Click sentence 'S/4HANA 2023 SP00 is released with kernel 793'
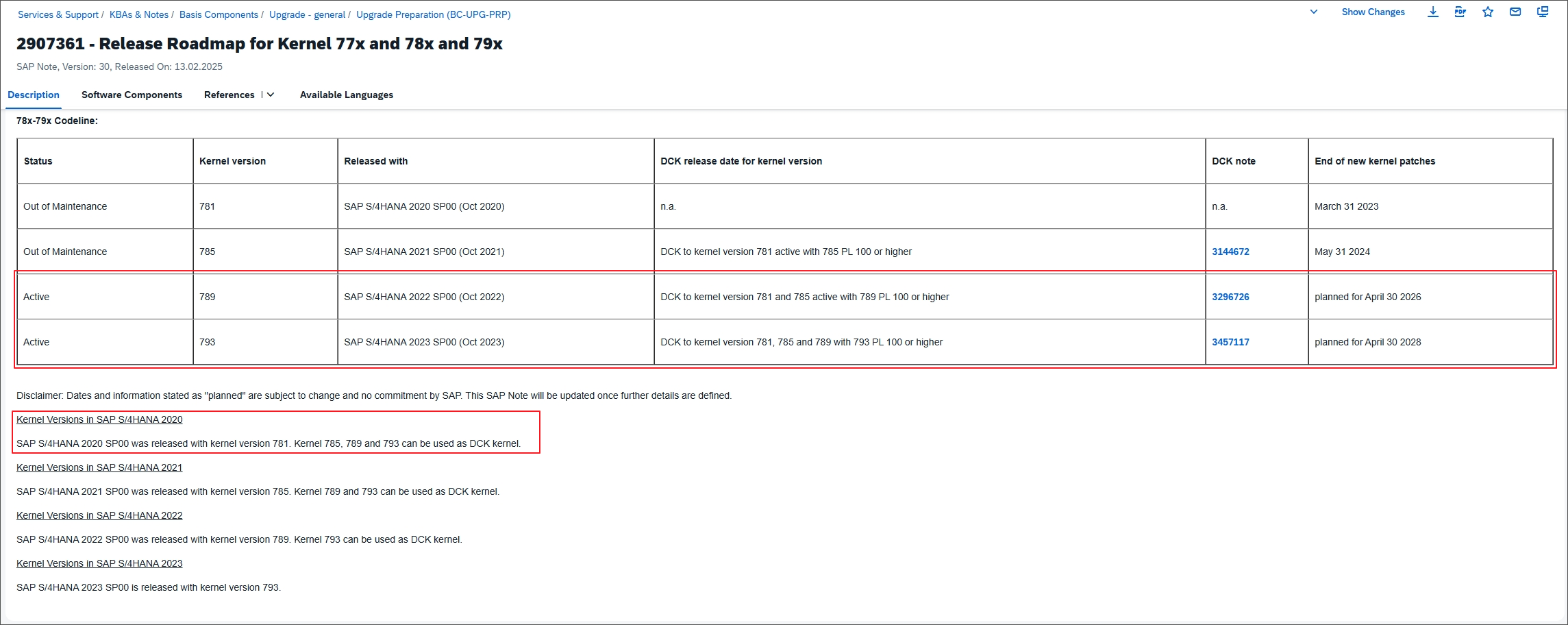The image size is (1568, 625). pos(149,587)
